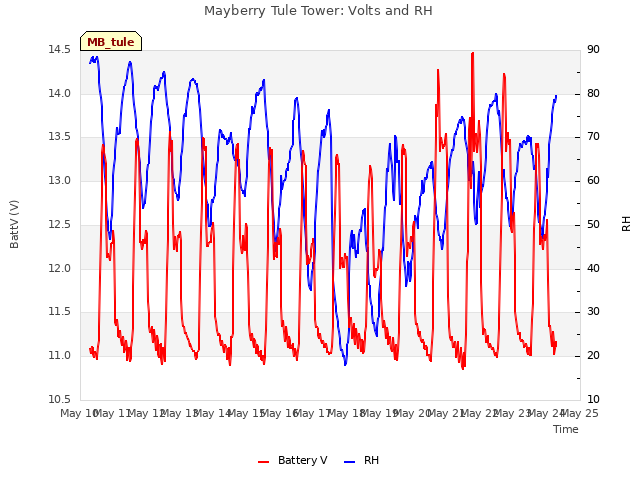Click the 13.0 tick label on left axis

pos(59,180)
